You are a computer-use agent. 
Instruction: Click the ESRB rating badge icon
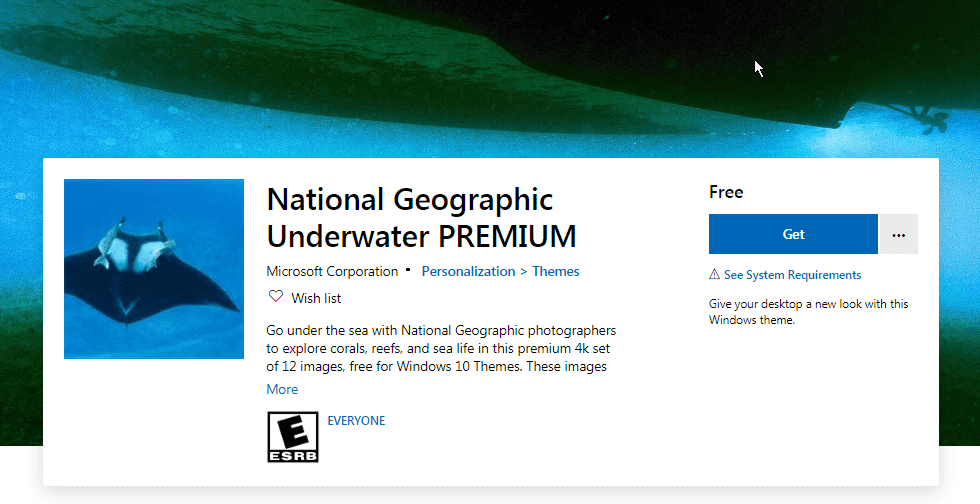pyautogui.click(x=292, y=437)
